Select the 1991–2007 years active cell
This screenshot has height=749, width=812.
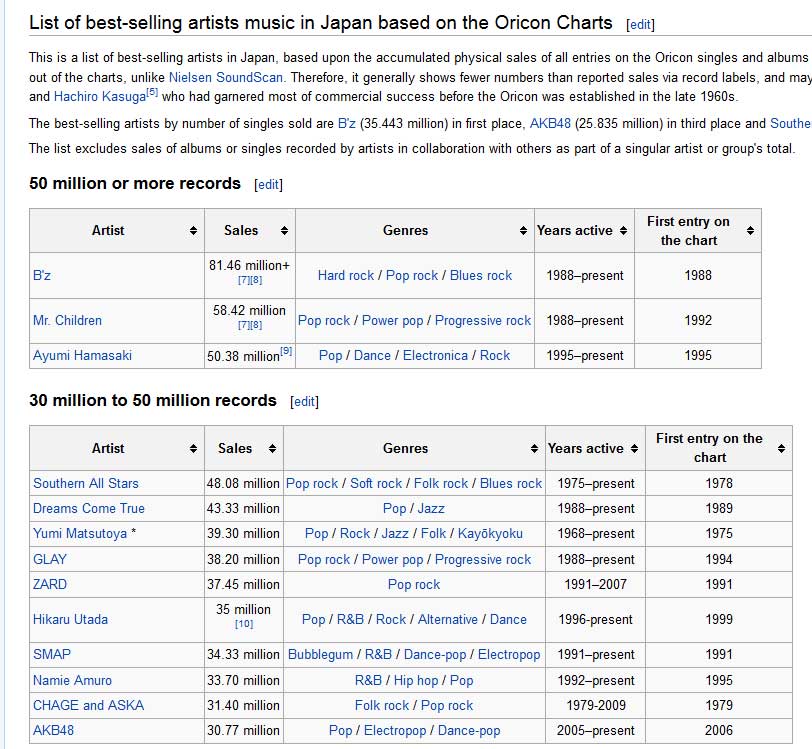[596, 584]
